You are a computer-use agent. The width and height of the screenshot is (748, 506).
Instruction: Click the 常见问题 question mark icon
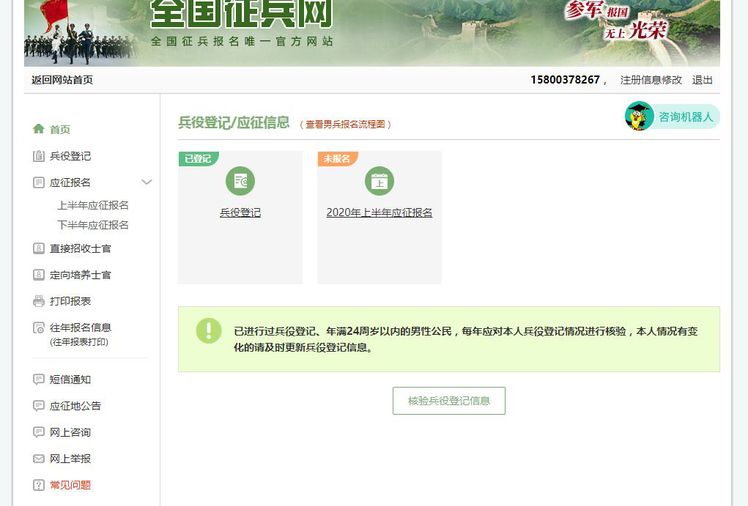pyautogui.click(x=39, y=485)
